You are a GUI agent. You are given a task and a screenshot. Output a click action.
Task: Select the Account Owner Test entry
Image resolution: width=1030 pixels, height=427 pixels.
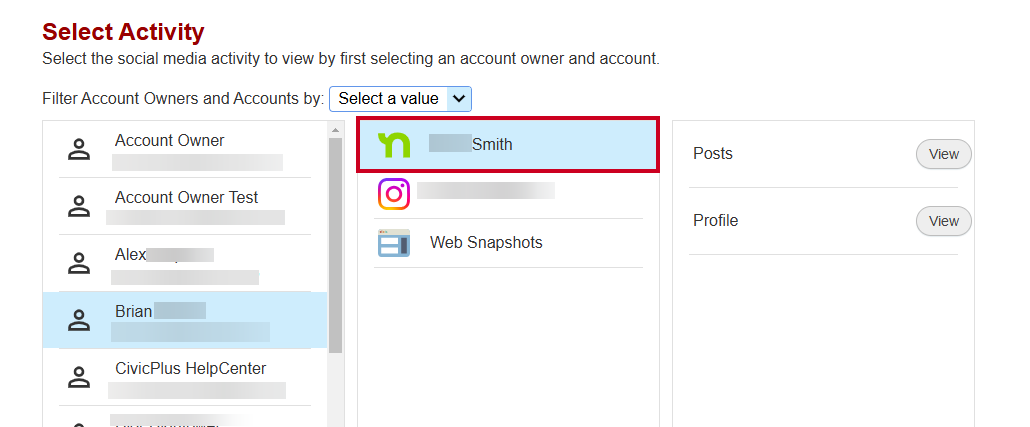pos(185,206)
